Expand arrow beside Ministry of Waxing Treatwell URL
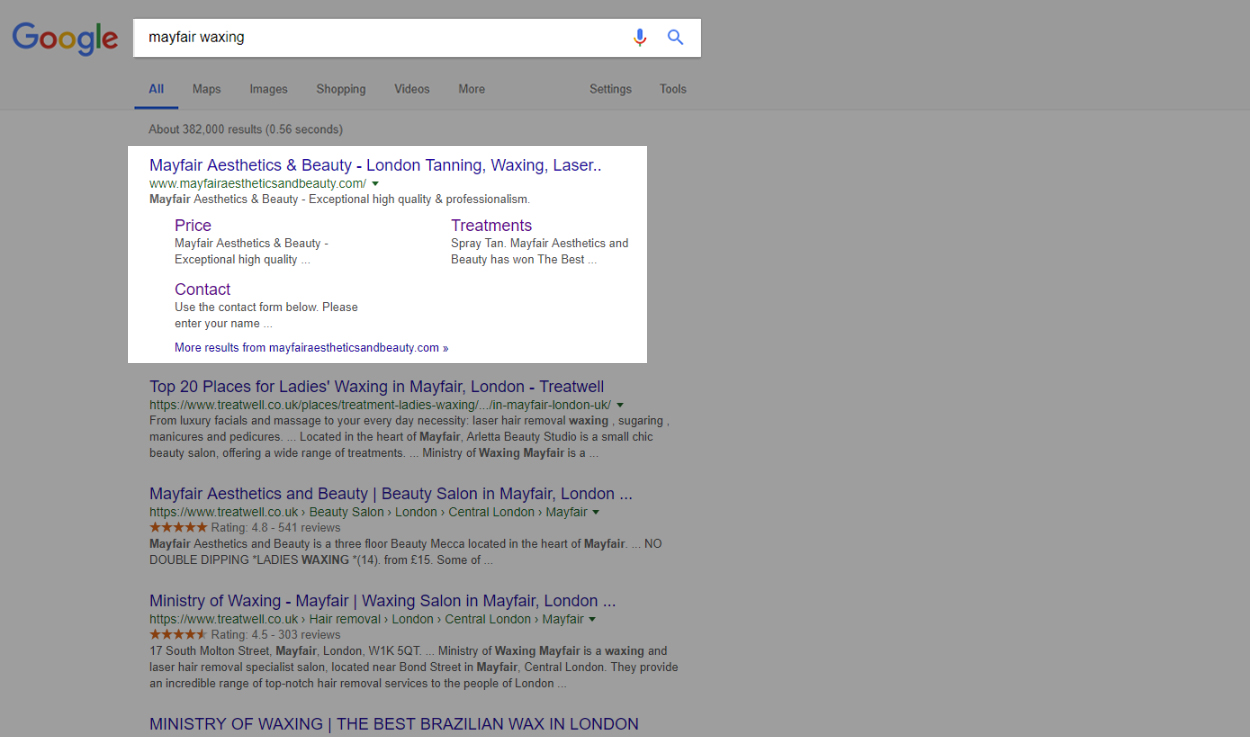Viewport: 1250px width, 737px height. 596,619
